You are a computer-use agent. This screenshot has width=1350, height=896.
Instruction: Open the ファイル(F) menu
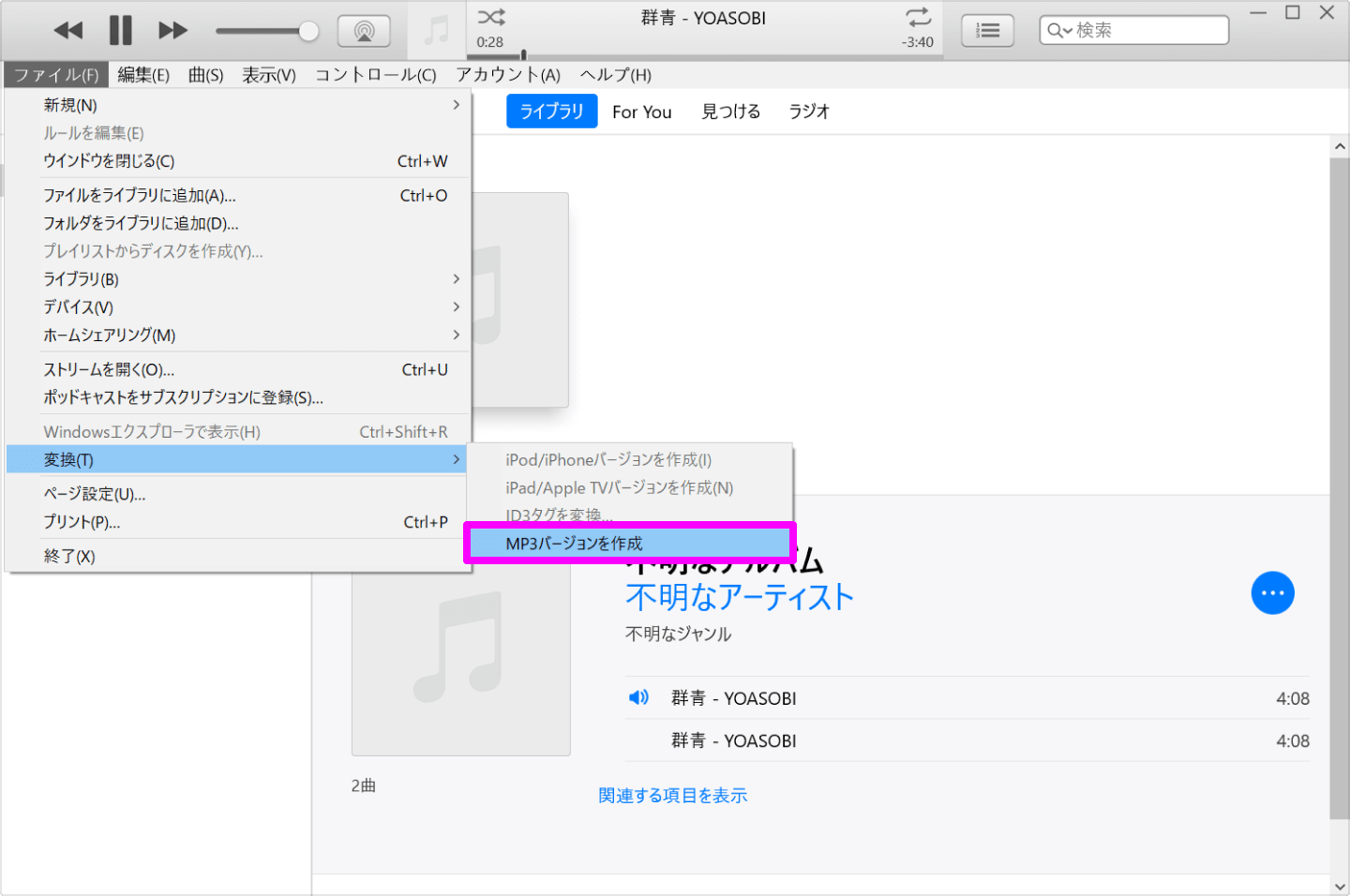[56, 75]
